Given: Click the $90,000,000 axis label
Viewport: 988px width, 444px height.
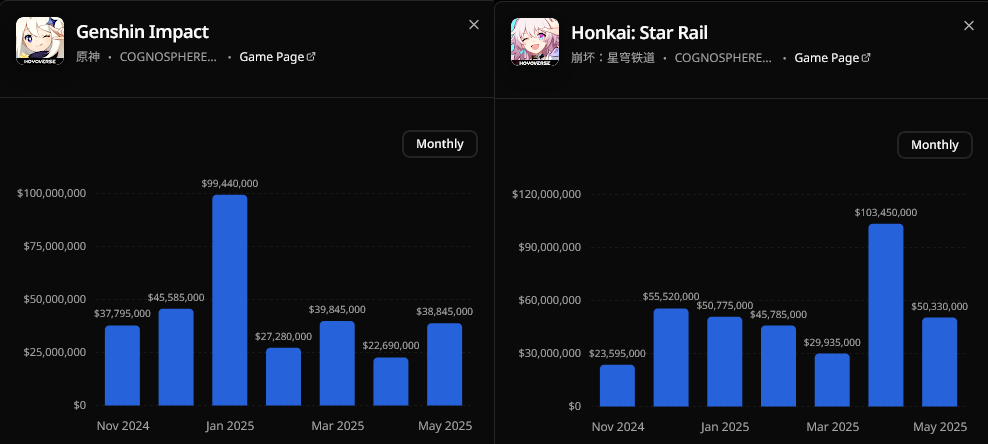Looking at the screenshot, I should click(x=550, y=248).
